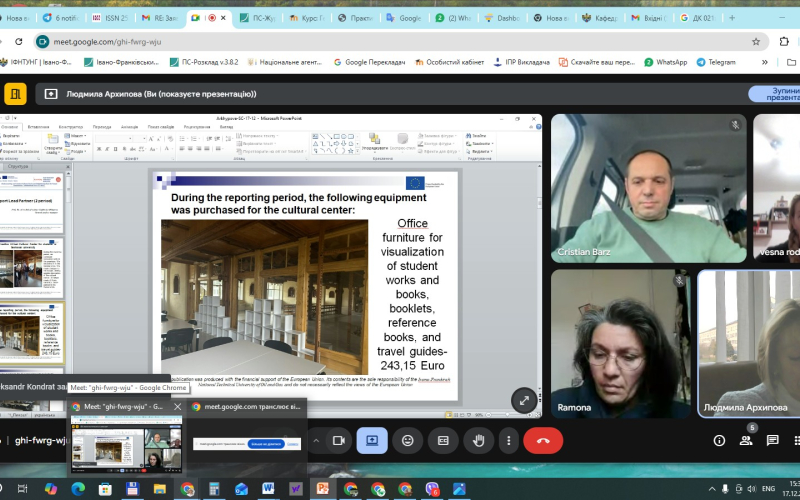Raise hand in the meeting
Image resolution: width=800 pixels, height=500 pixels.
[x=478, y=440]
